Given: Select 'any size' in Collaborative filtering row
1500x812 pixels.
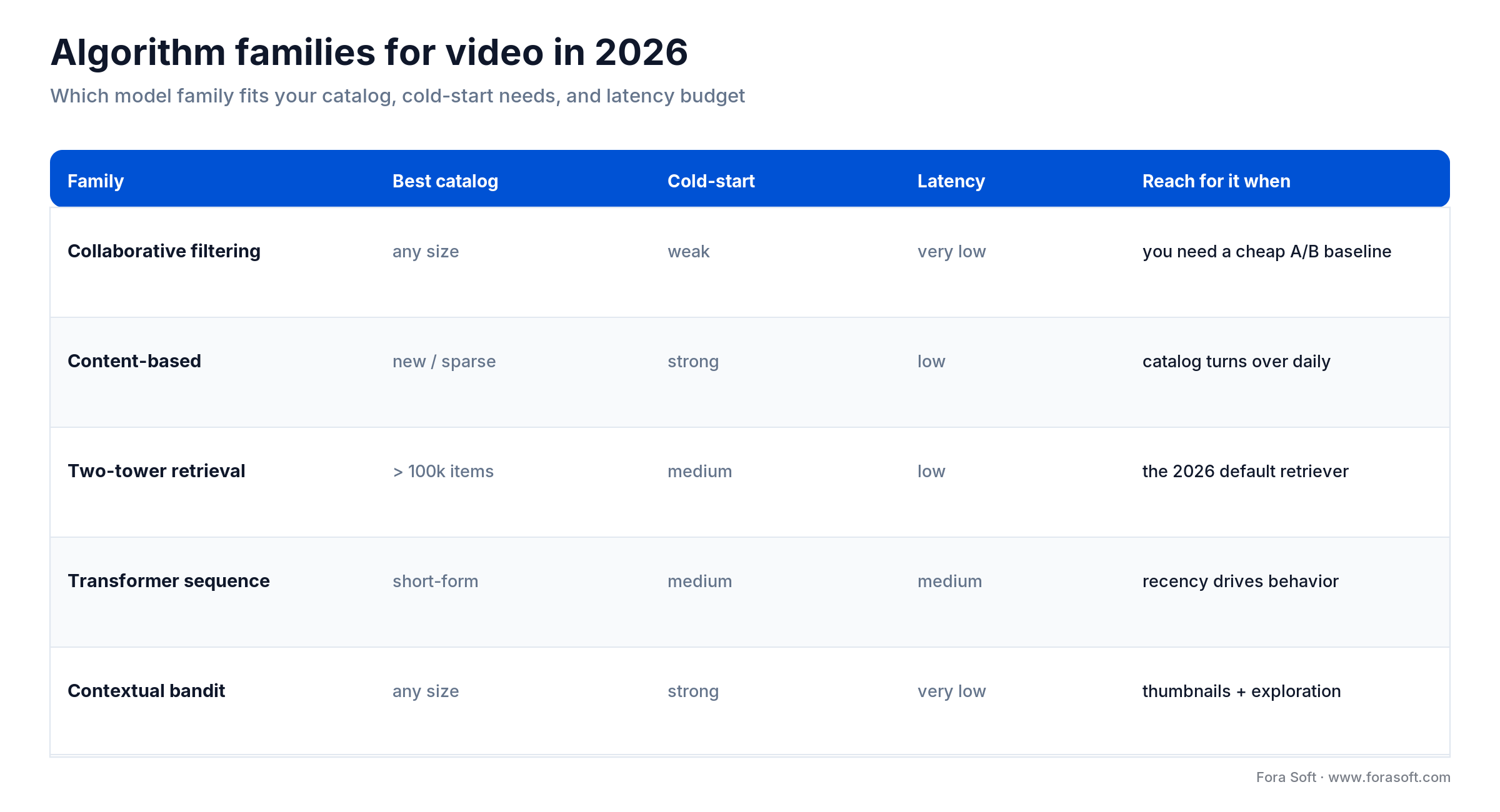Looking at the screenshot, I should coord(426,252).
